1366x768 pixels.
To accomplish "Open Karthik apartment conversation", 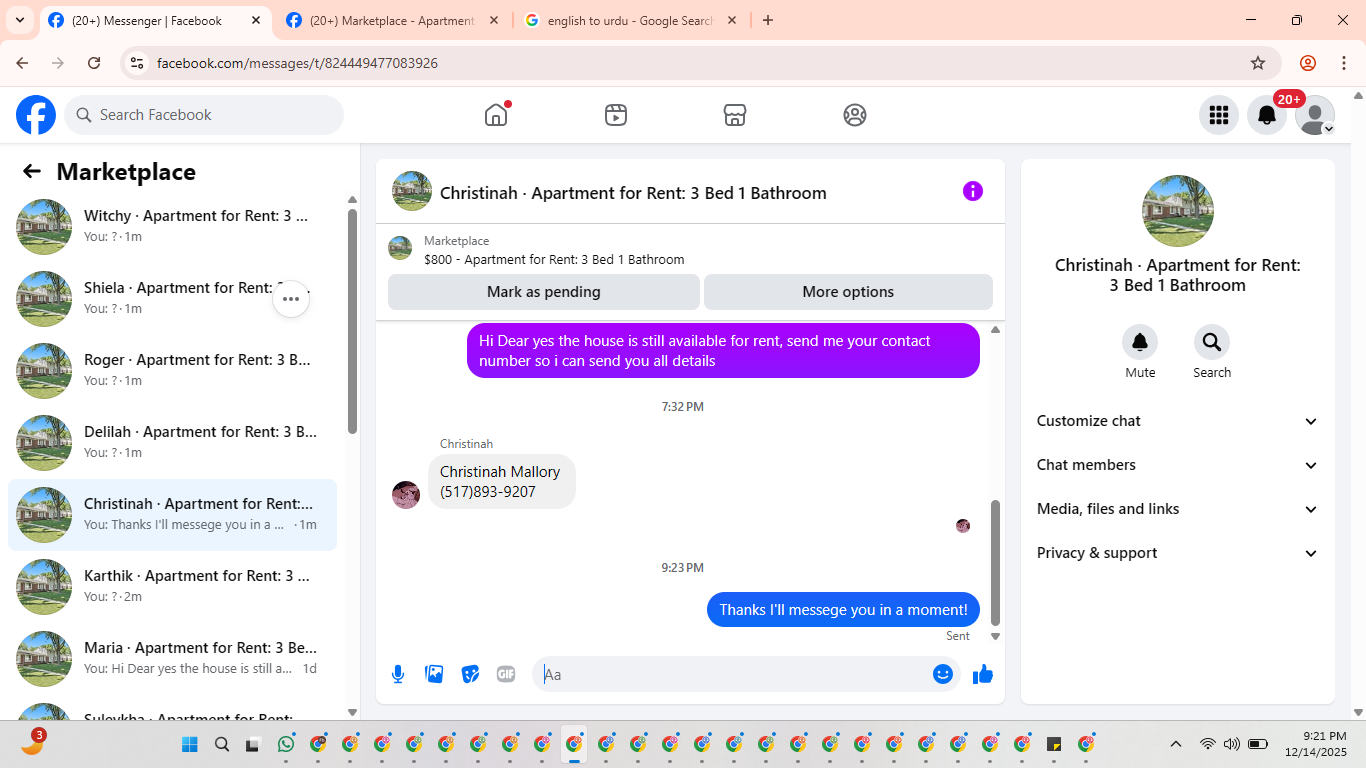I will pyautogui.click(x=172, y=587).
